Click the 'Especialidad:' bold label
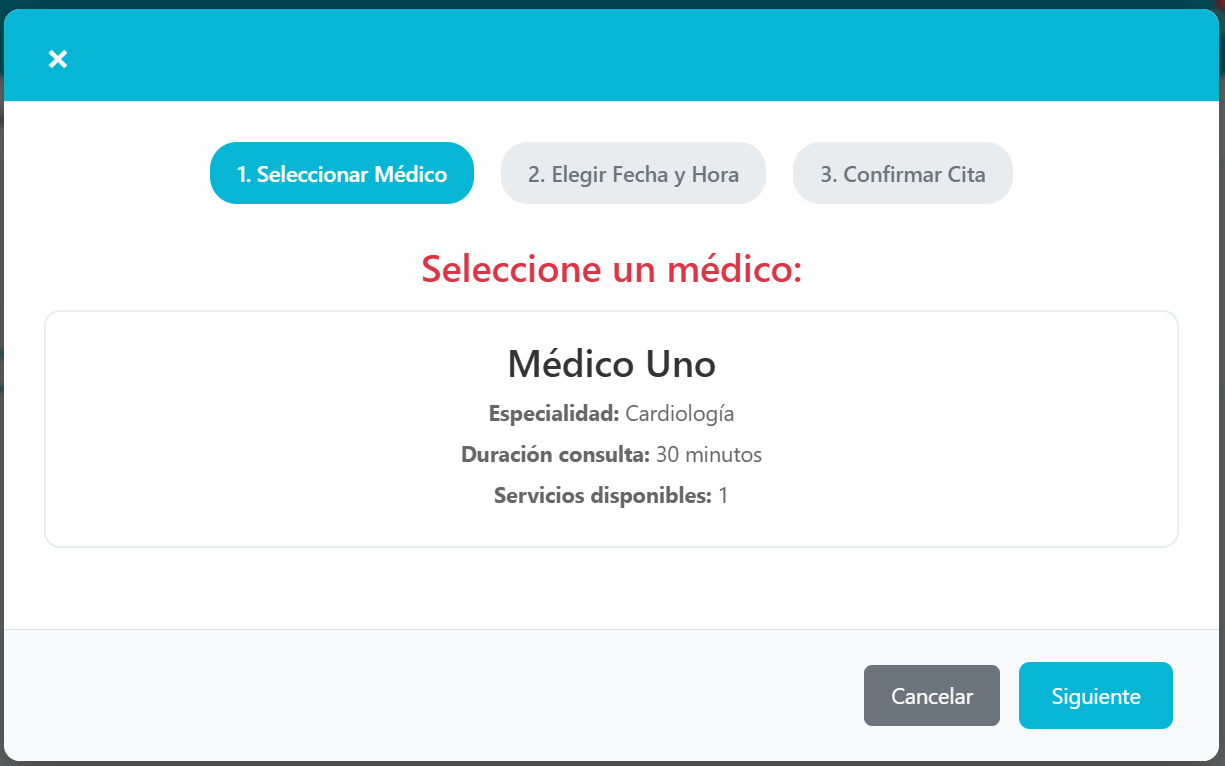Viewport: 1225px width, 766px height. pyautogui.click(x=553, y=413)
